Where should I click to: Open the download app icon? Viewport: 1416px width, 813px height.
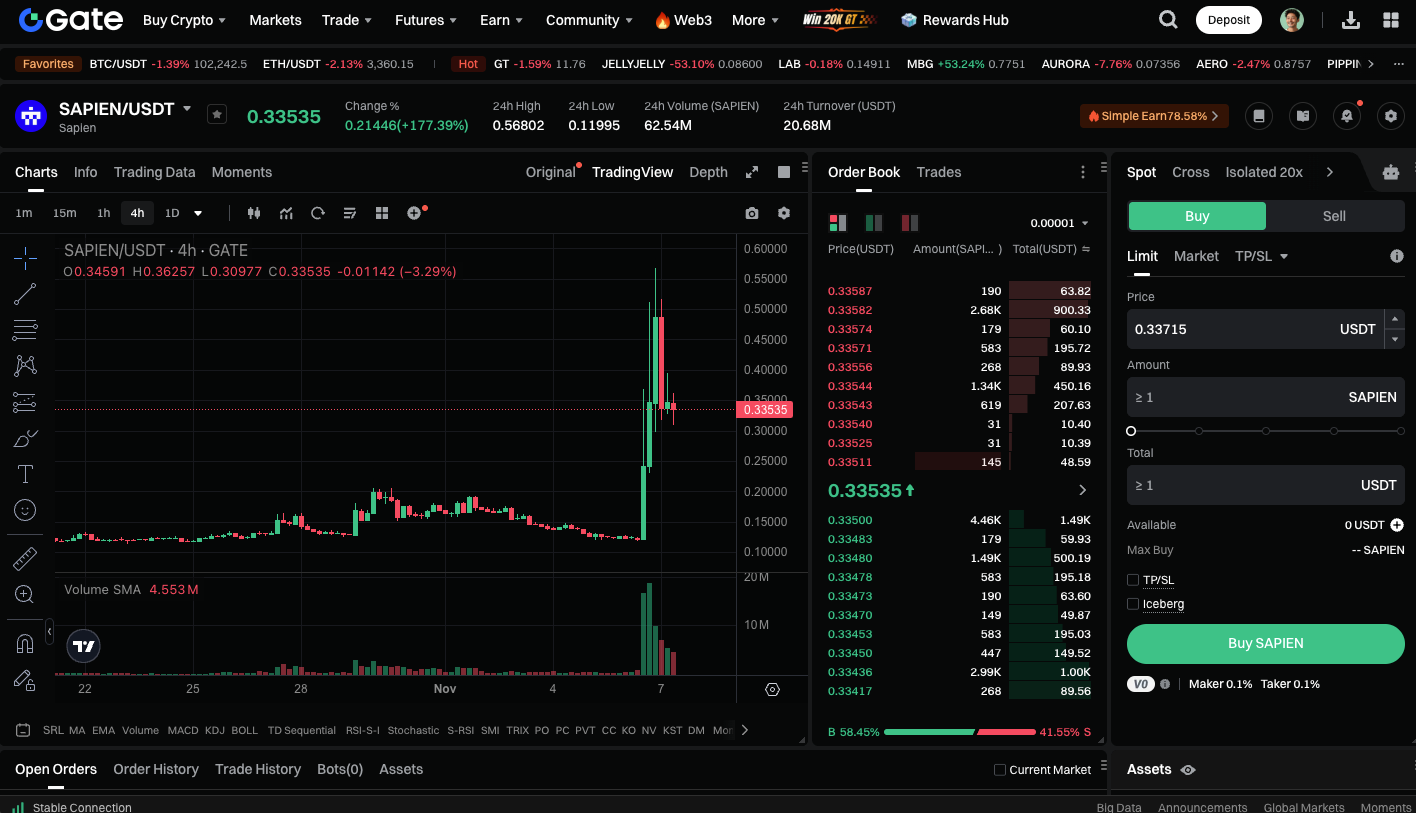pyautogui.click(x=1350, y=20)
